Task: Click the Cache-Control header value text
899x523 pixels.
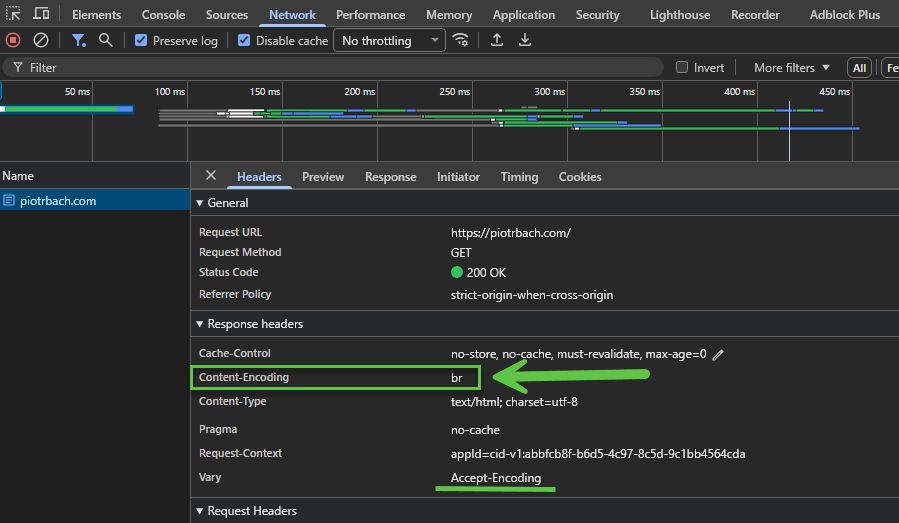Action: coord(578,354)
